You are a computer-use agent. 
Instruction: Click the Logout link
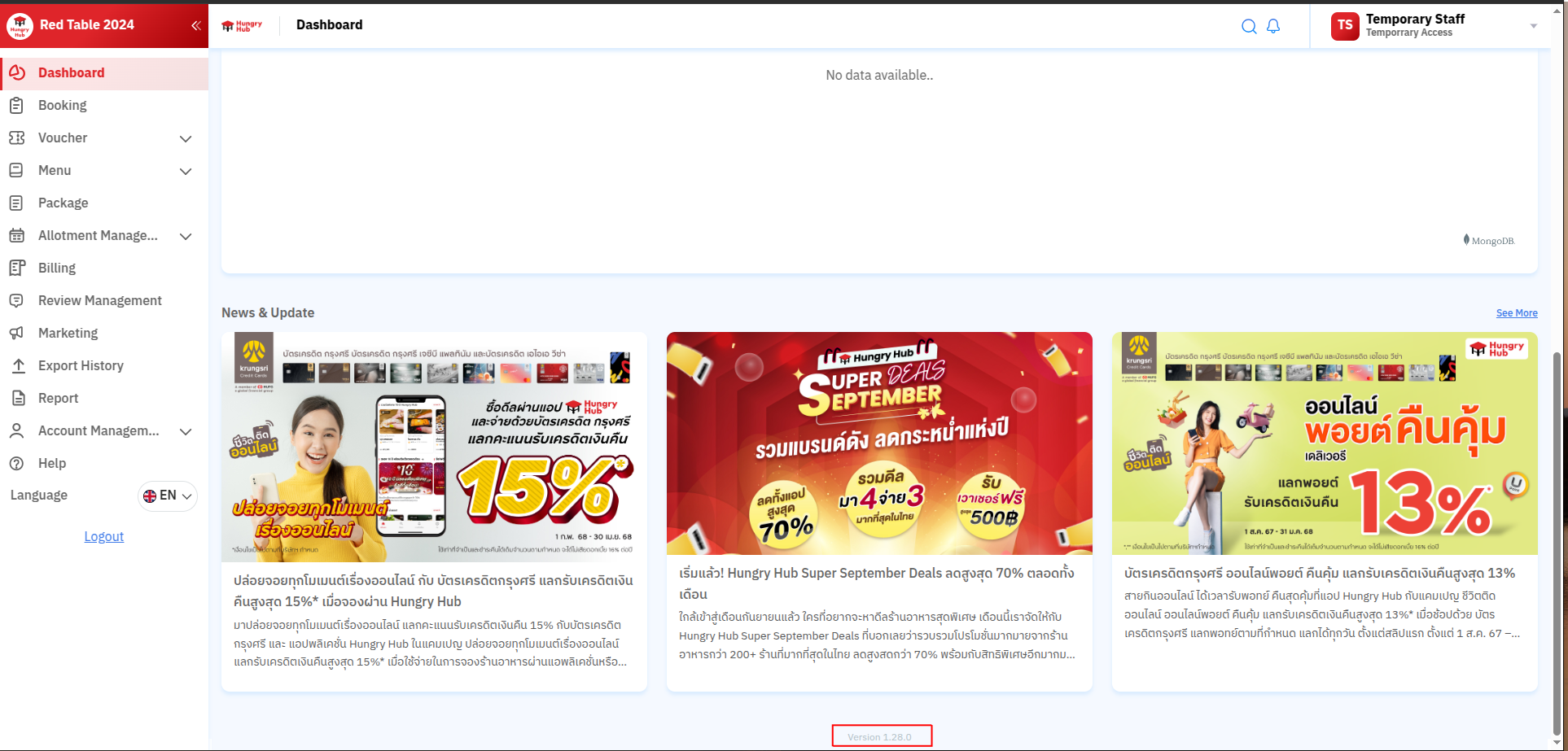pos(104,536)
